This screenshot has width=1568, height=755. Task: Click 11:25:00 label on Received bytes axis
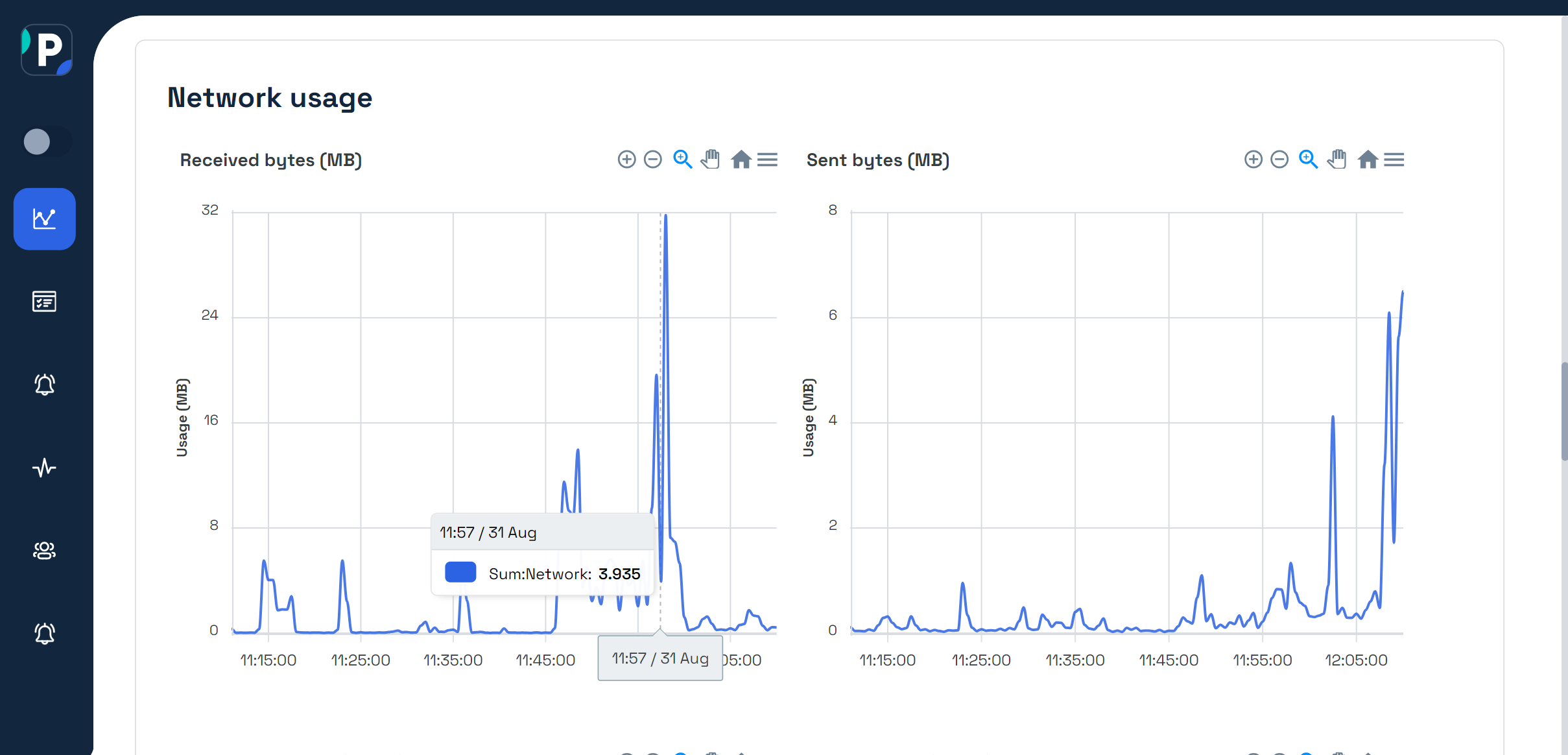pyautogui.click(x=361, y=660)
